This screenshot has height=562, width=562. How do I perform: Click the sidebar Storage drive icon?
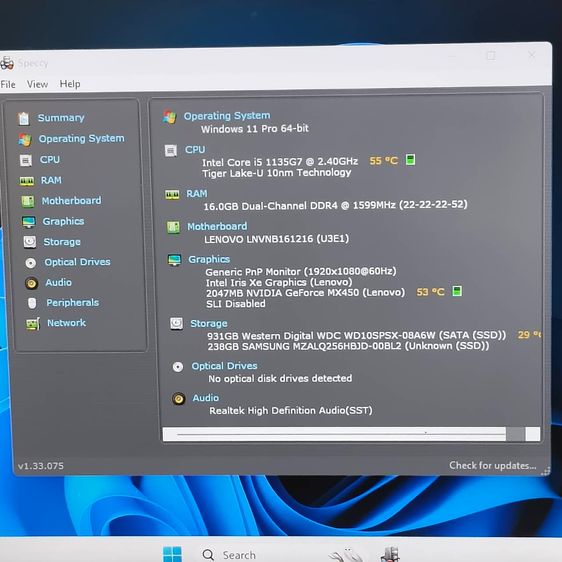point(30,242)
